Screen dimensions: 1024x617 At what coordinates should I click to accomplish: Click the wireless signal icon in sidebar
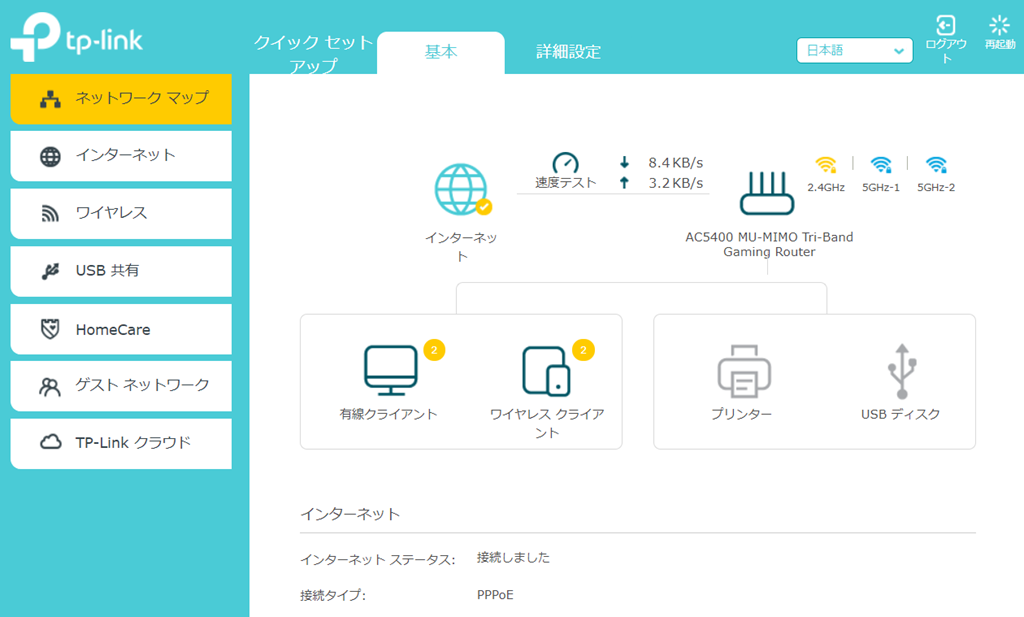pos(50,214)
